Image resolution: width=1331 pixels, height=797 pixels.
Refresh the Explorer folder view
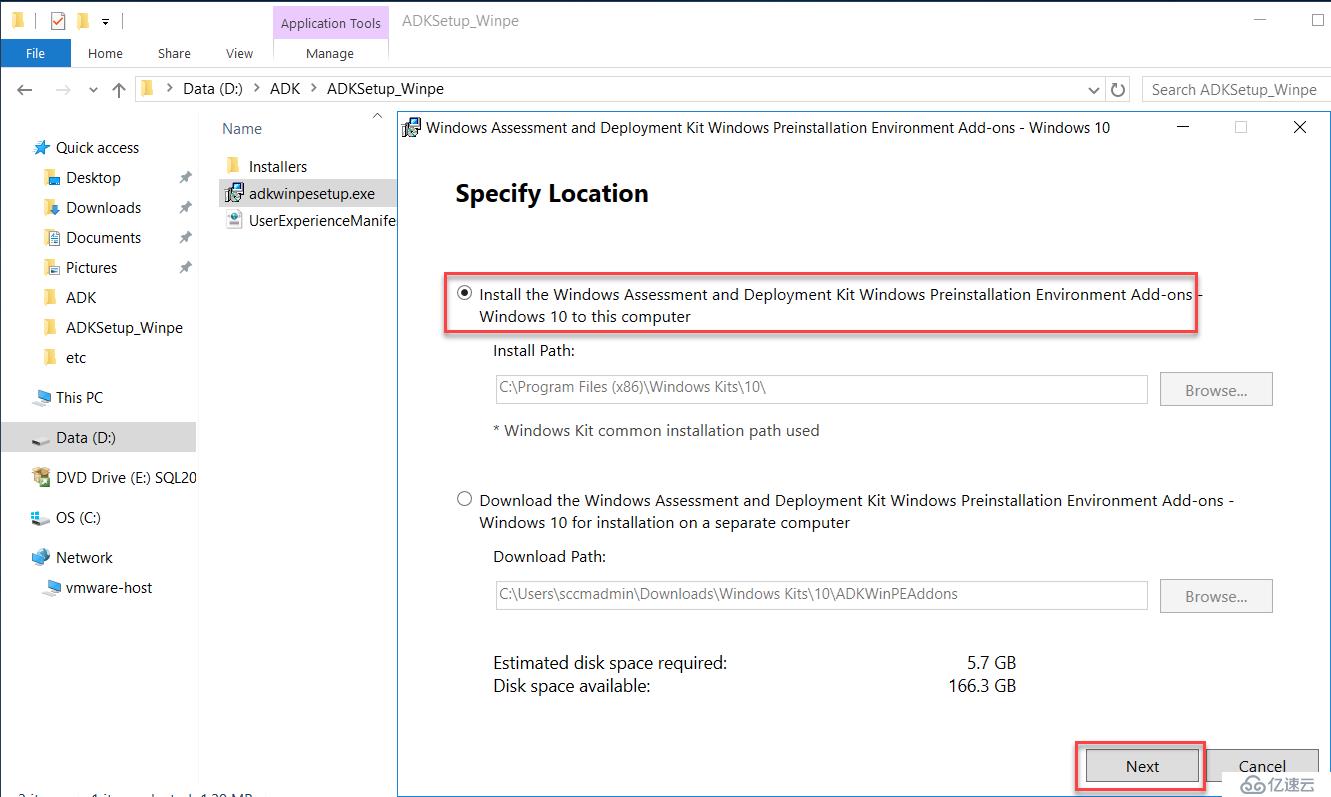(1118, 89)
